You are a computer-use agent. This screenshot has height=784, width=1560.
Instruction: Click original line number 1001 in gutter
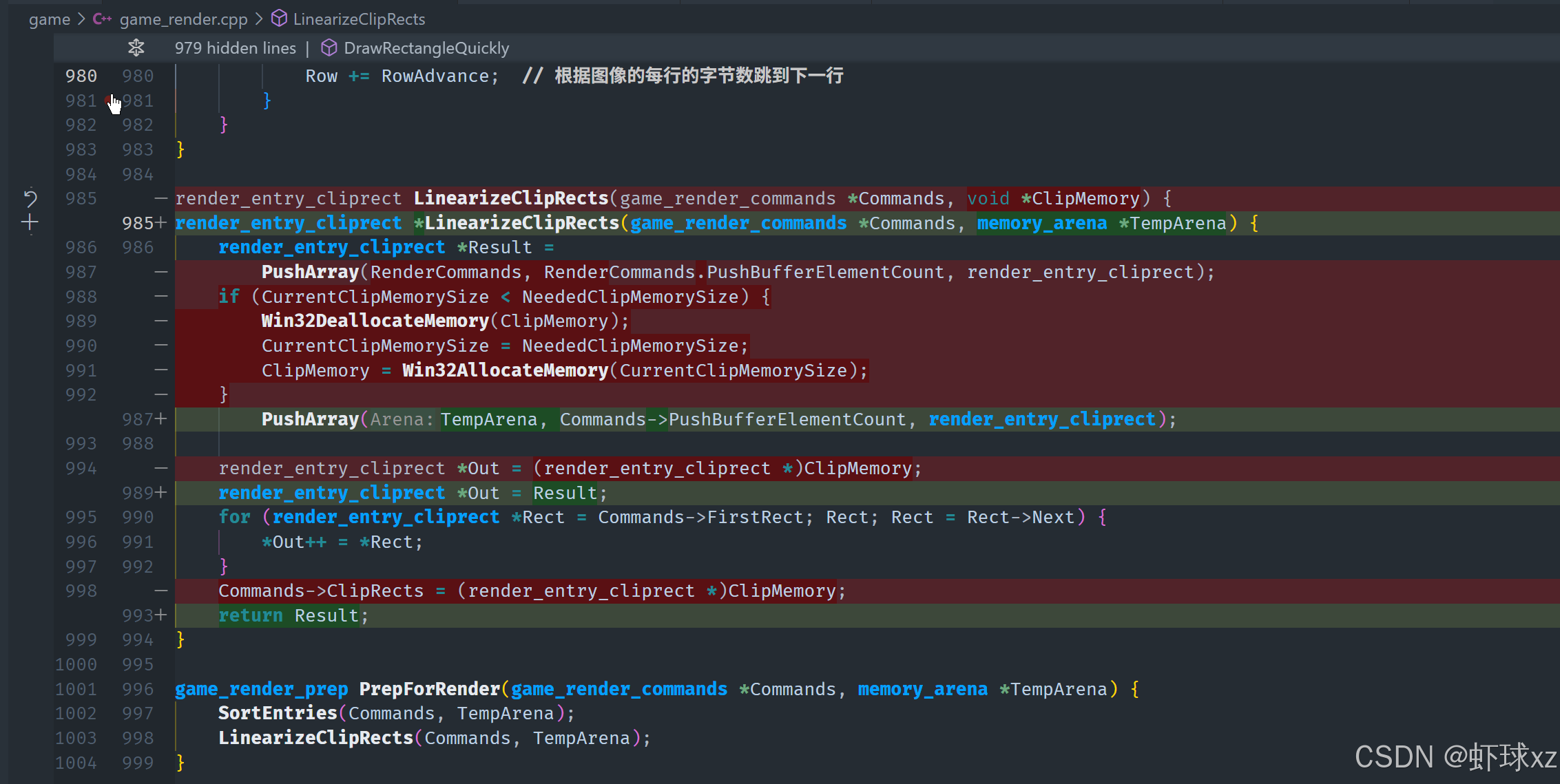tap(76, 689)
